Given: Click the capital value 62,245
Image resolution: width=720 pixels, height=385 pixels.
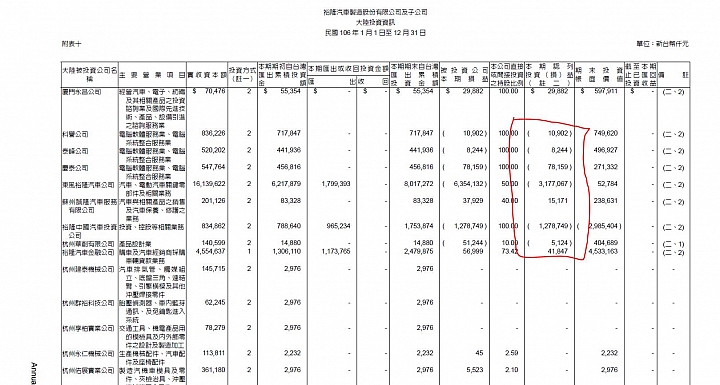Looking at the screenshot, I should point(215,302).
